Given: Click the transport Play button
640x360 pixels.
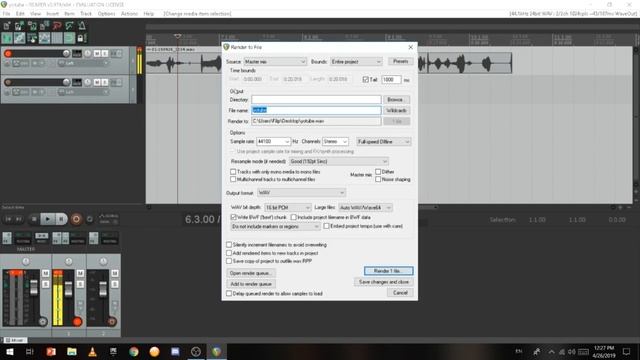Looking at the screenshot, I should (x=48, y=219).
